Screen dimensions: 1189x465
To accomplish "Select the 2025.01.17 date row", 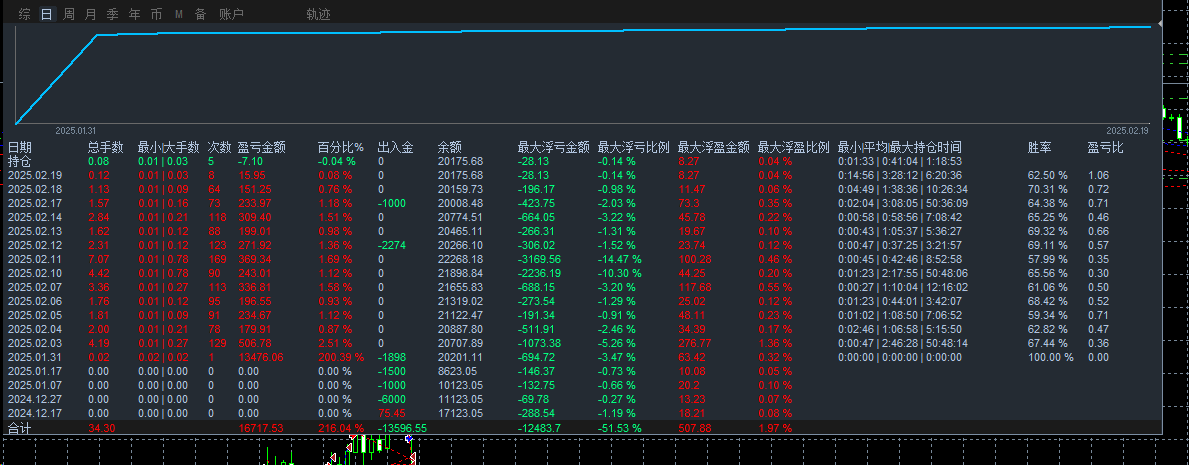I will [x=36, y=371].
